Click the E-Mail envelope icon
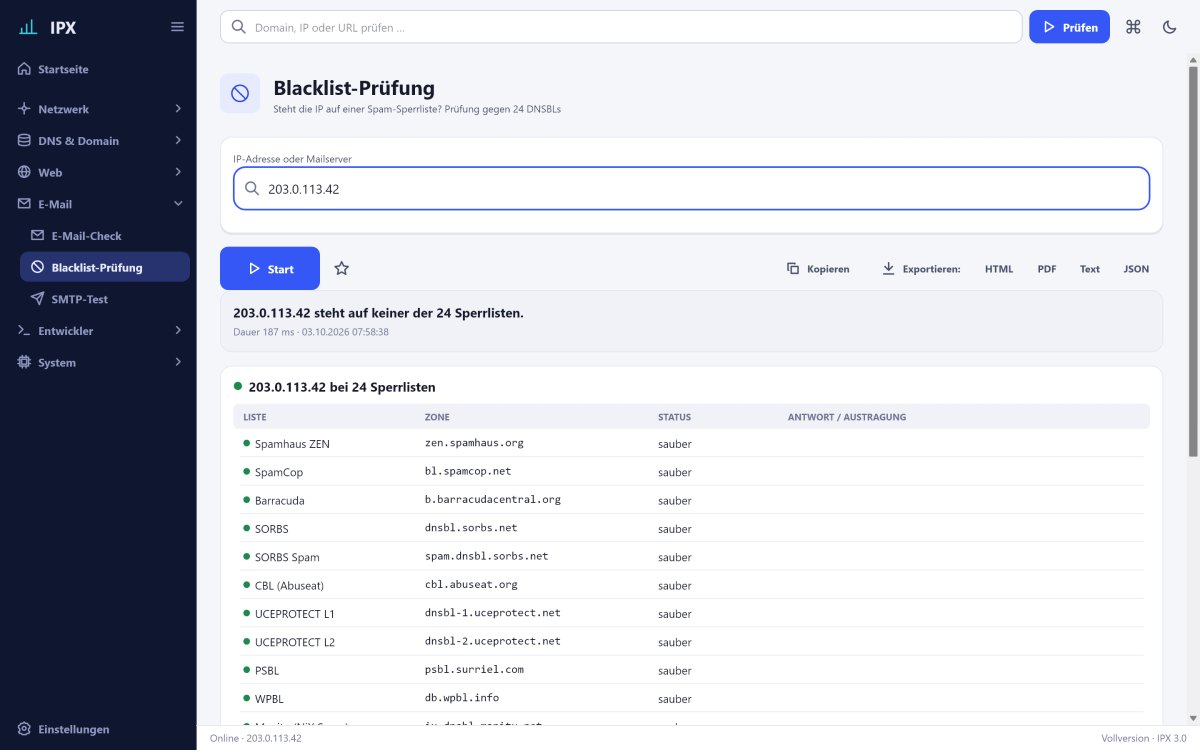This screenshot has width=1200, height=750. click(x=24, y=204)
